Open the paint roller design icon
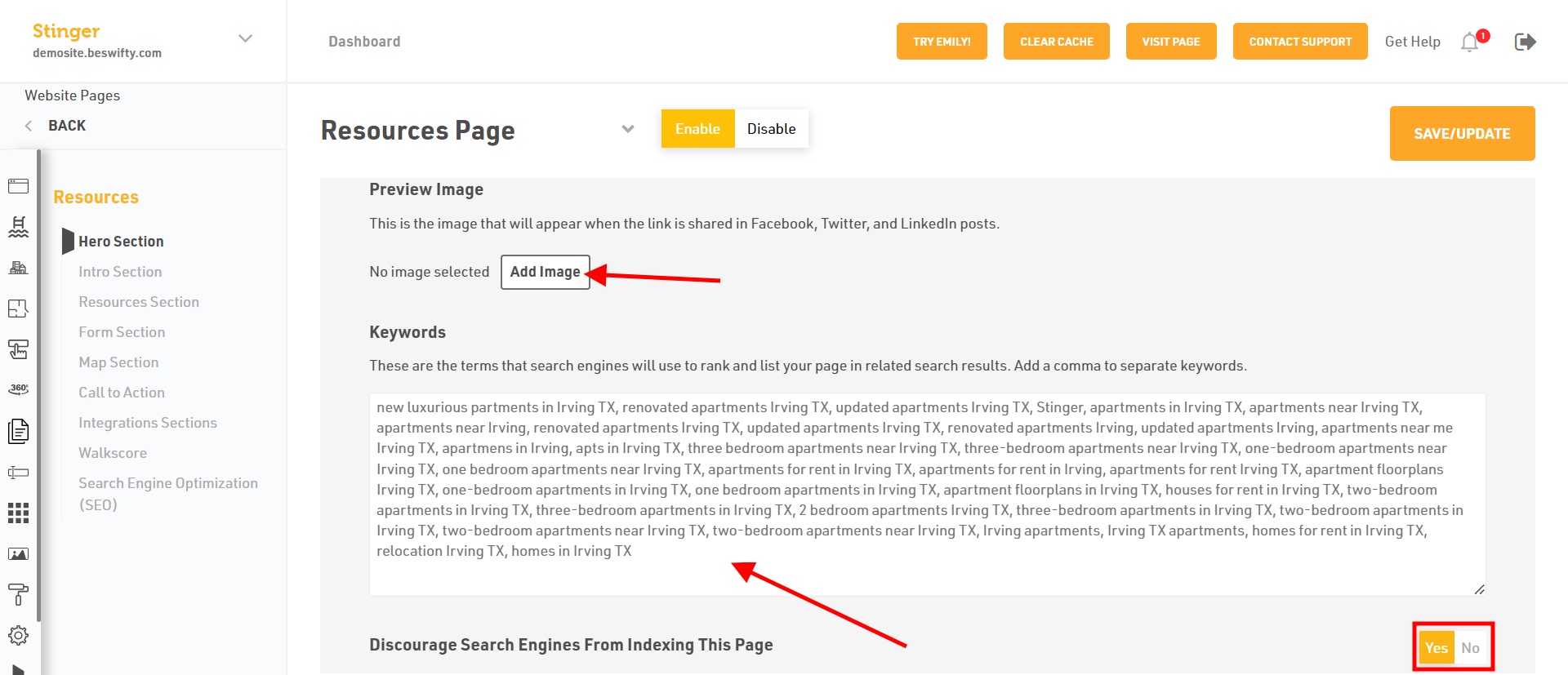This screenshot has width=1568, height=675. pos(18,594)
